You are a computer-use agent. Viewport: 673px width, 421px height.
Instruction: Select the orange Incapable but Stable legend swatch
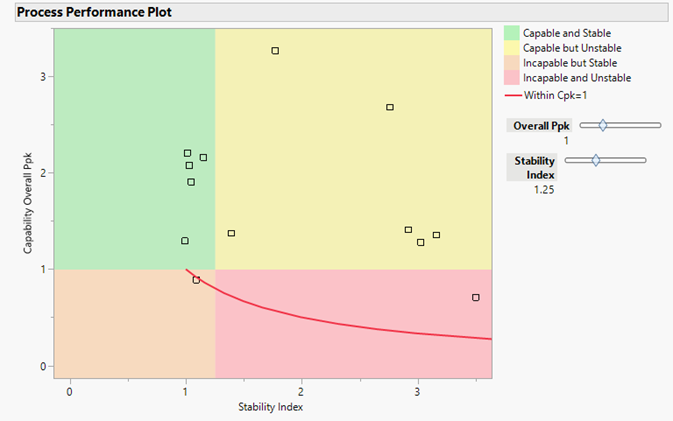click(510, 63)
